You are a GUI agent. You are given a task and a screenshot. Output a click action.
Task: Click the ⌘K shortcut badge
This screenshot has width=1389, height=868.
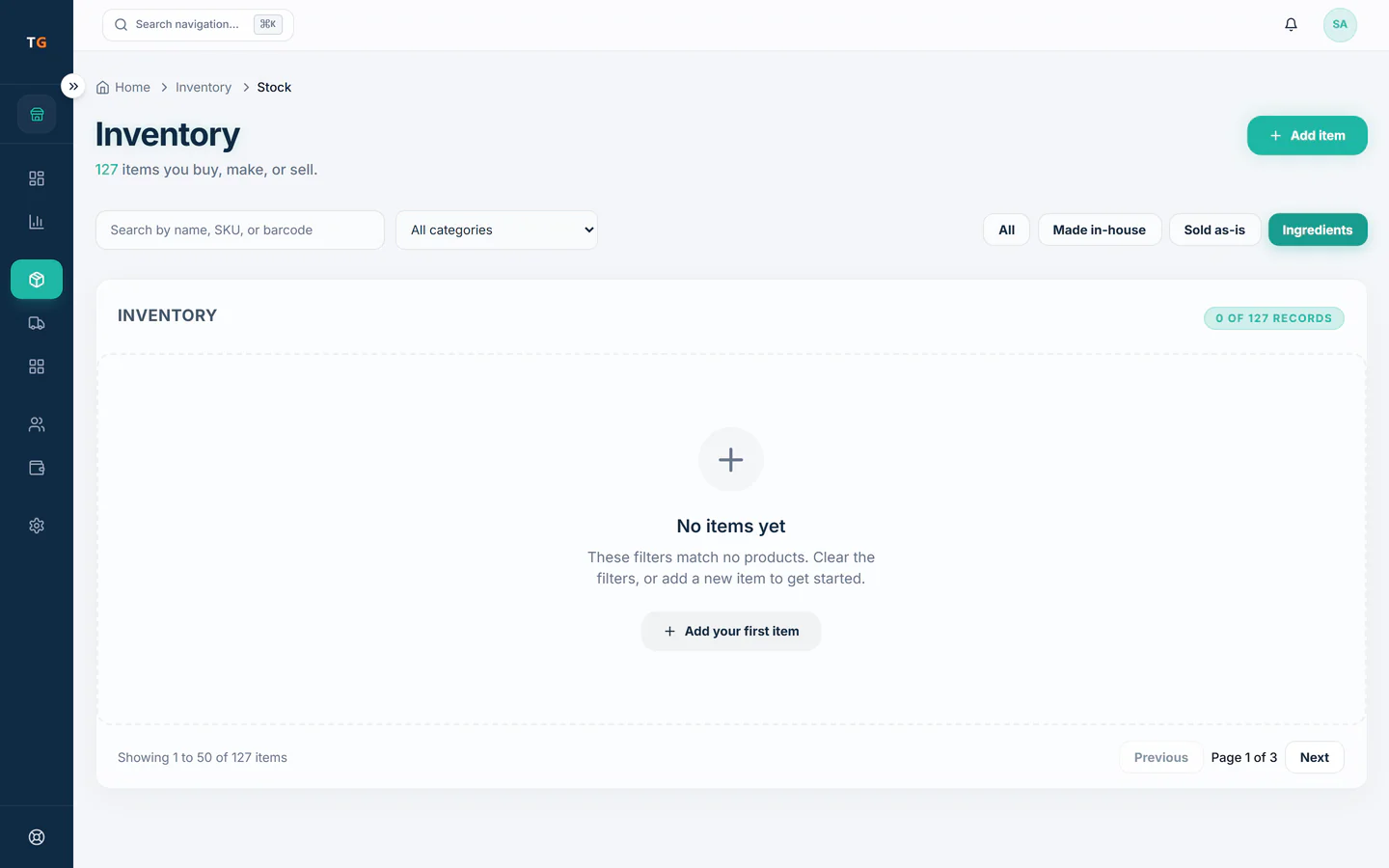tap(268, 24)
